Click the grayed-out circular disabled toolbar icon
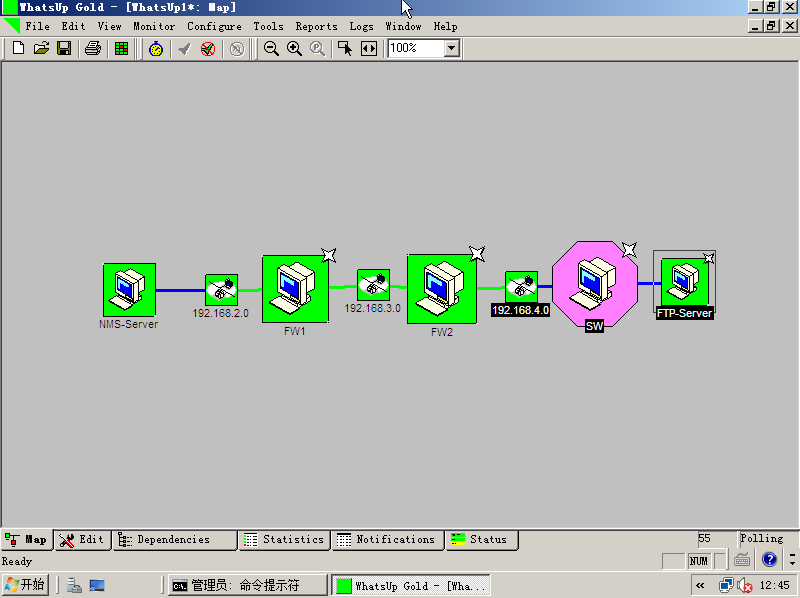The height and width of the screenshot is (598, 800). [x=237, y=49]
